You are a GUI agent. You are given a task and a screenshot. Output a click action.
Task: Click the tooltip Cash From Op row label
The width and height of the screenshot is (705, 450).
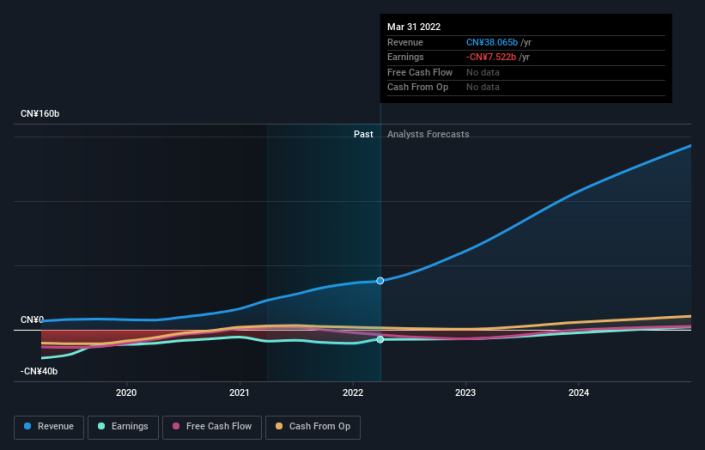tap(418, 87)
